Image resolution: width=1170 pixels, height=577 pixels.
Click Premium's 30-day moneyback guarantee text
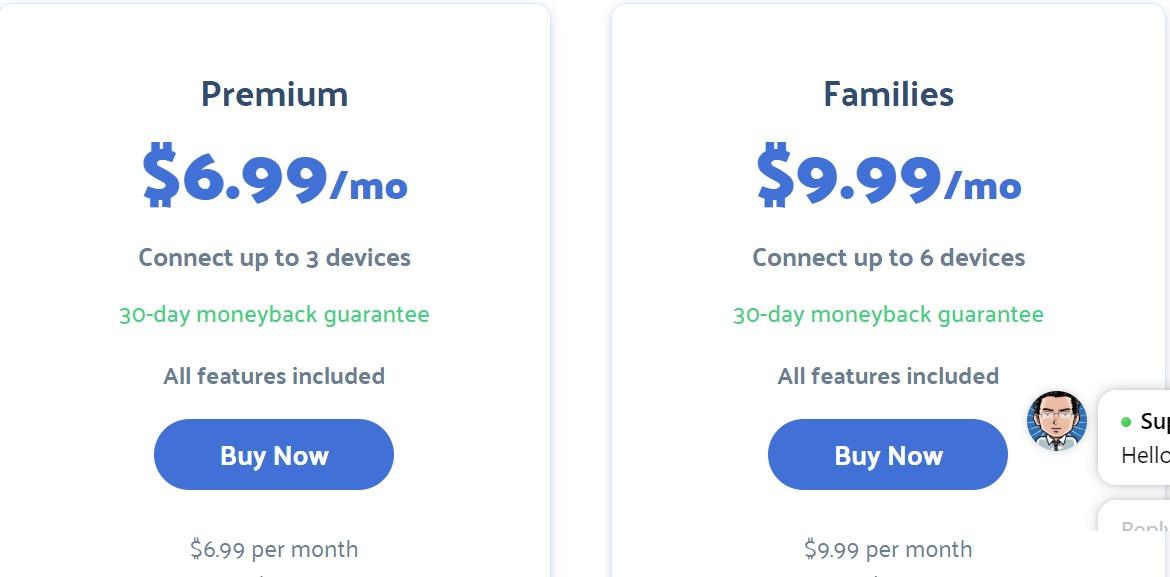coord(274,314)
